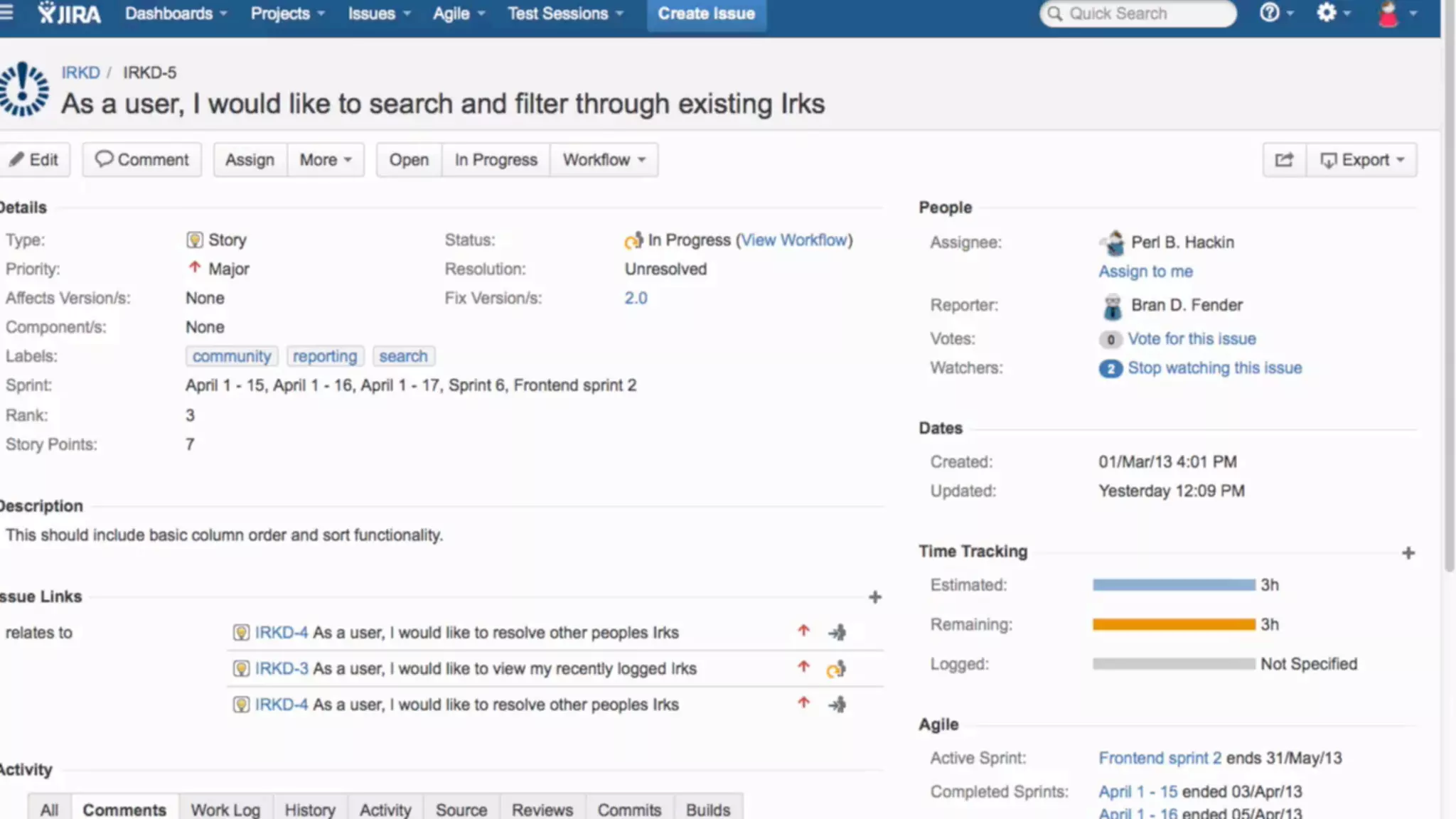Viewport: 1456px width, 819px height.
Task: Click the Assign to me link
Action: [x=1145, y=272]
